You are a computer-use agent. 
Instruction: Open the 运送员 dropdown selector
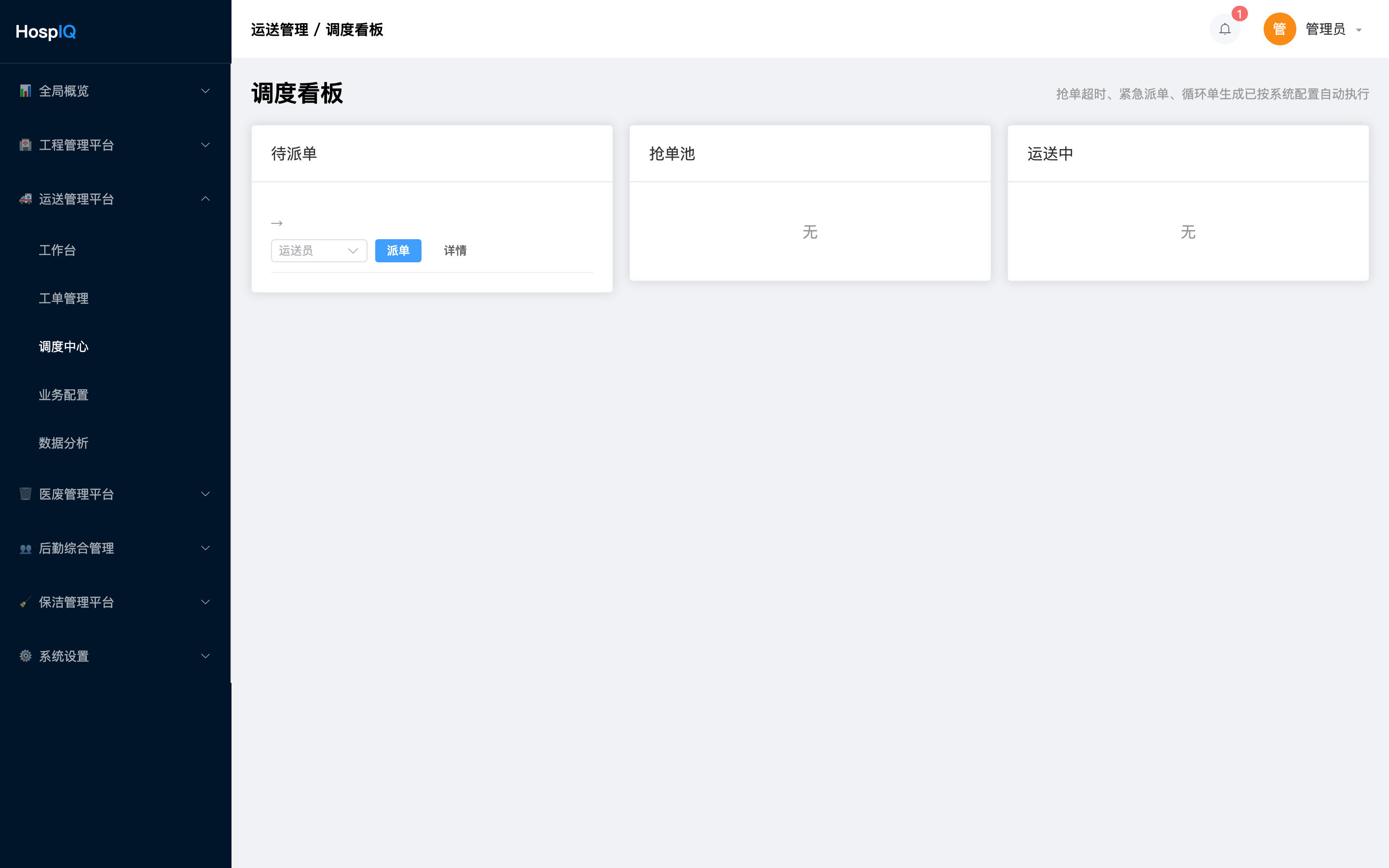pos(319,251)
